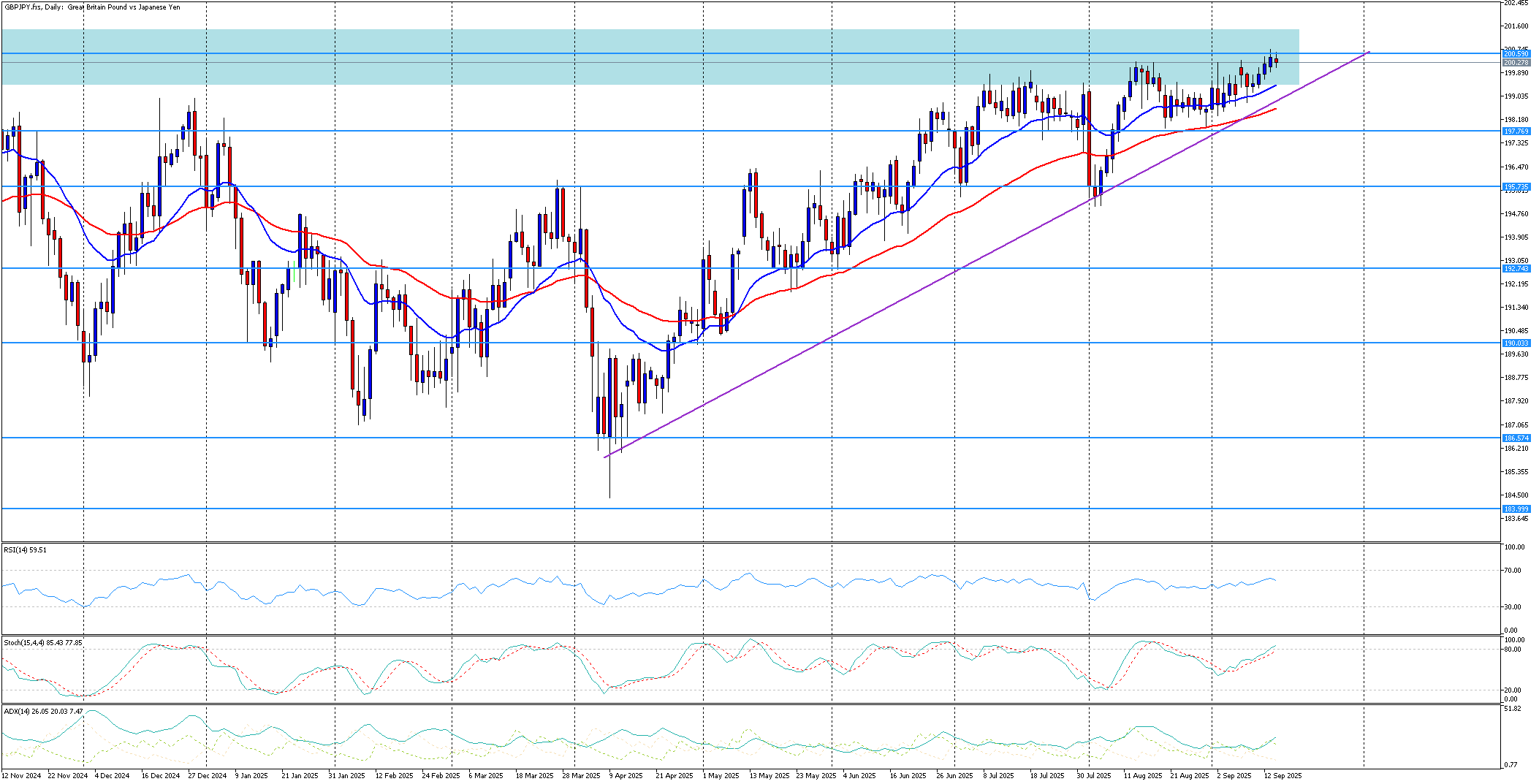The image size is (1539, 784).
Task: Click the 11 Aug 2025 date label
Action: pos(1143,776)
